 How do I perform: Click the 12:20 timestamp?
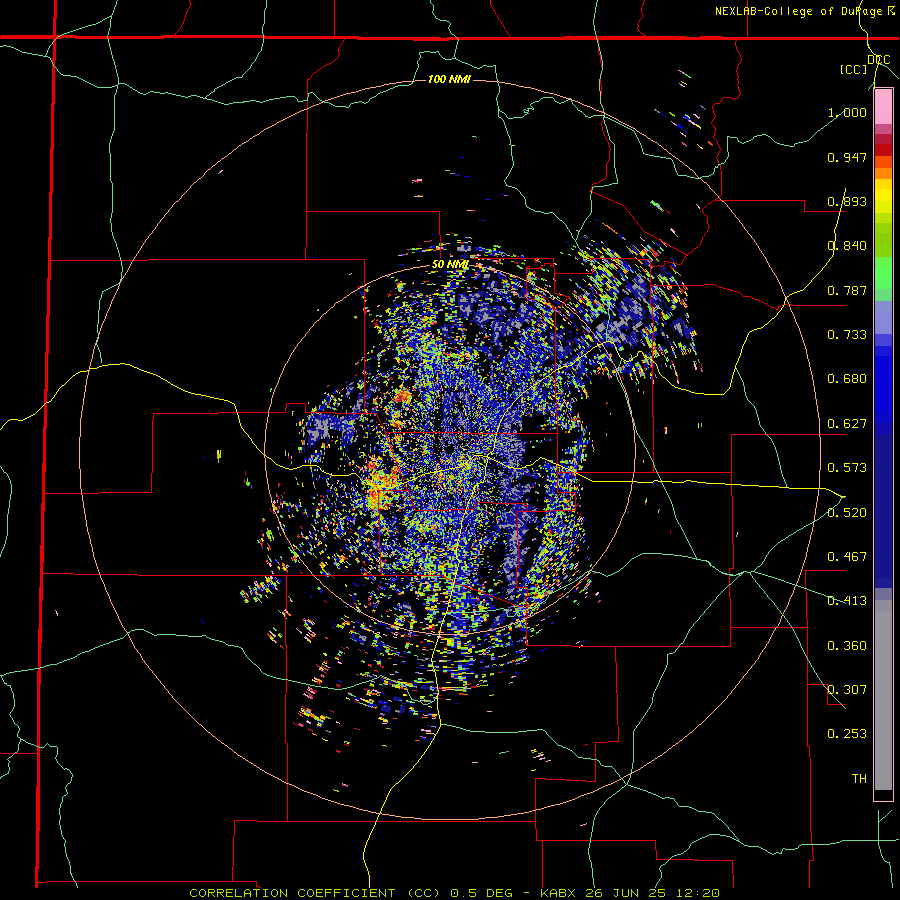click(696, 893)
